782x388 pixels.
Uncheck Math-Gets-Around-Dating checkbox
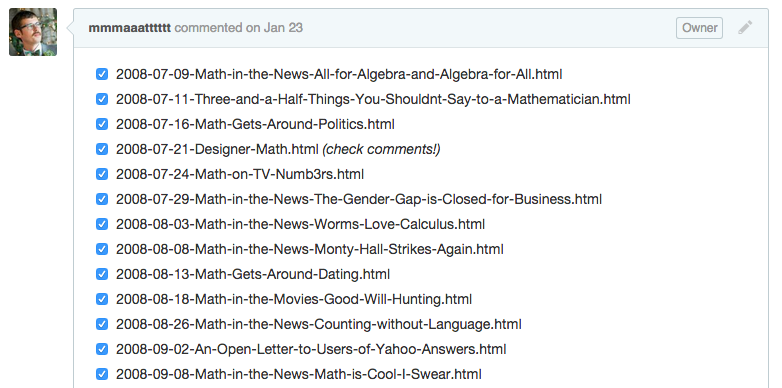(102, 274)
